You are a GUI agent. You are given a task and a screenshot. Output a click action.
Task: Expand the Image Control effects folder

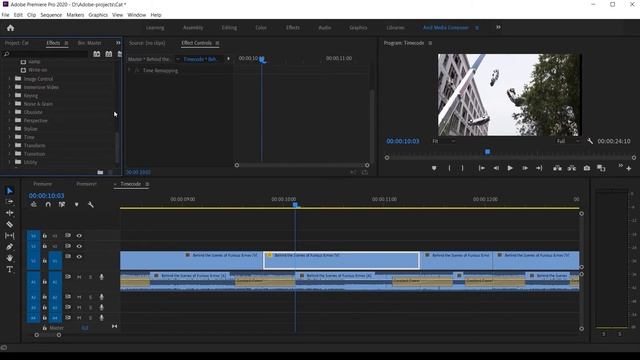tap(9, 79)
